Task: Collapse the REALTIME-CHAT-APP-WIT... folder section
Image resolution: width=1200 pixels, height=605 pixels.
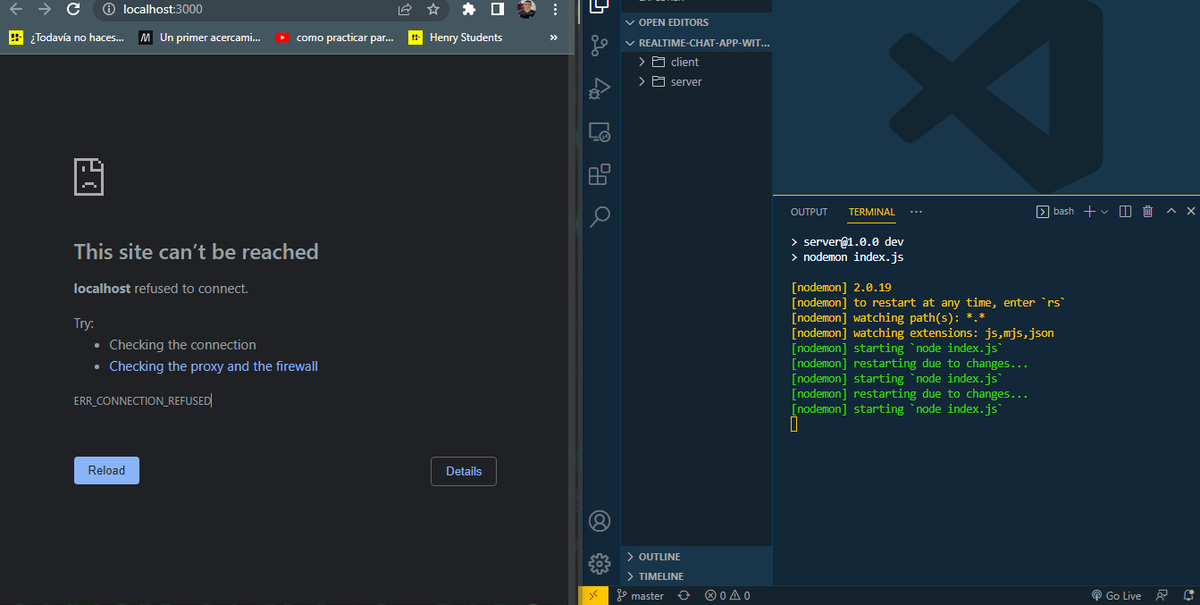Action: 697,43
